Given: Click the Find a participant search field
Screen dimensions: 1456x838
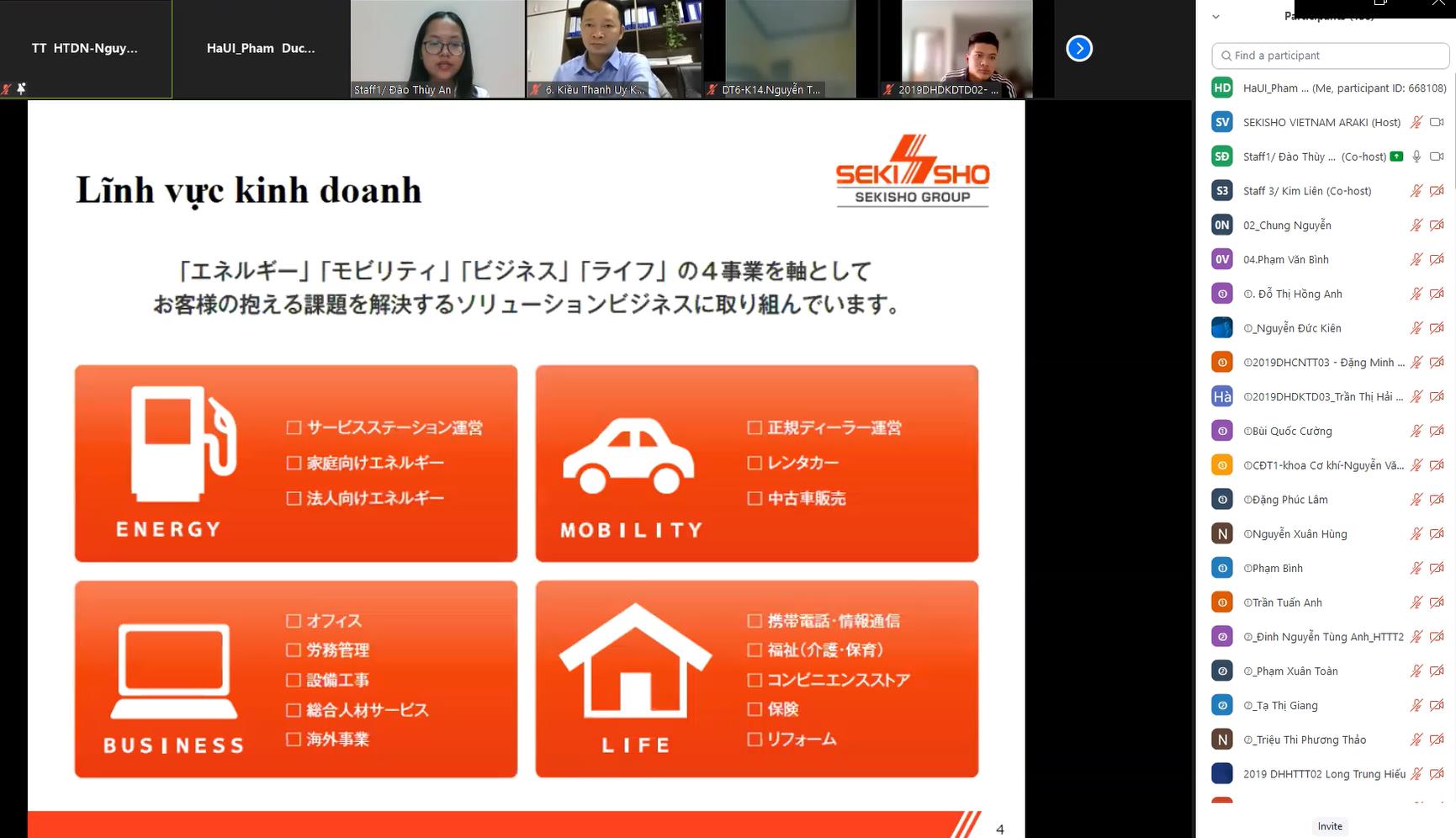Looking at the screenshot, I should (x=1330, y=56).
